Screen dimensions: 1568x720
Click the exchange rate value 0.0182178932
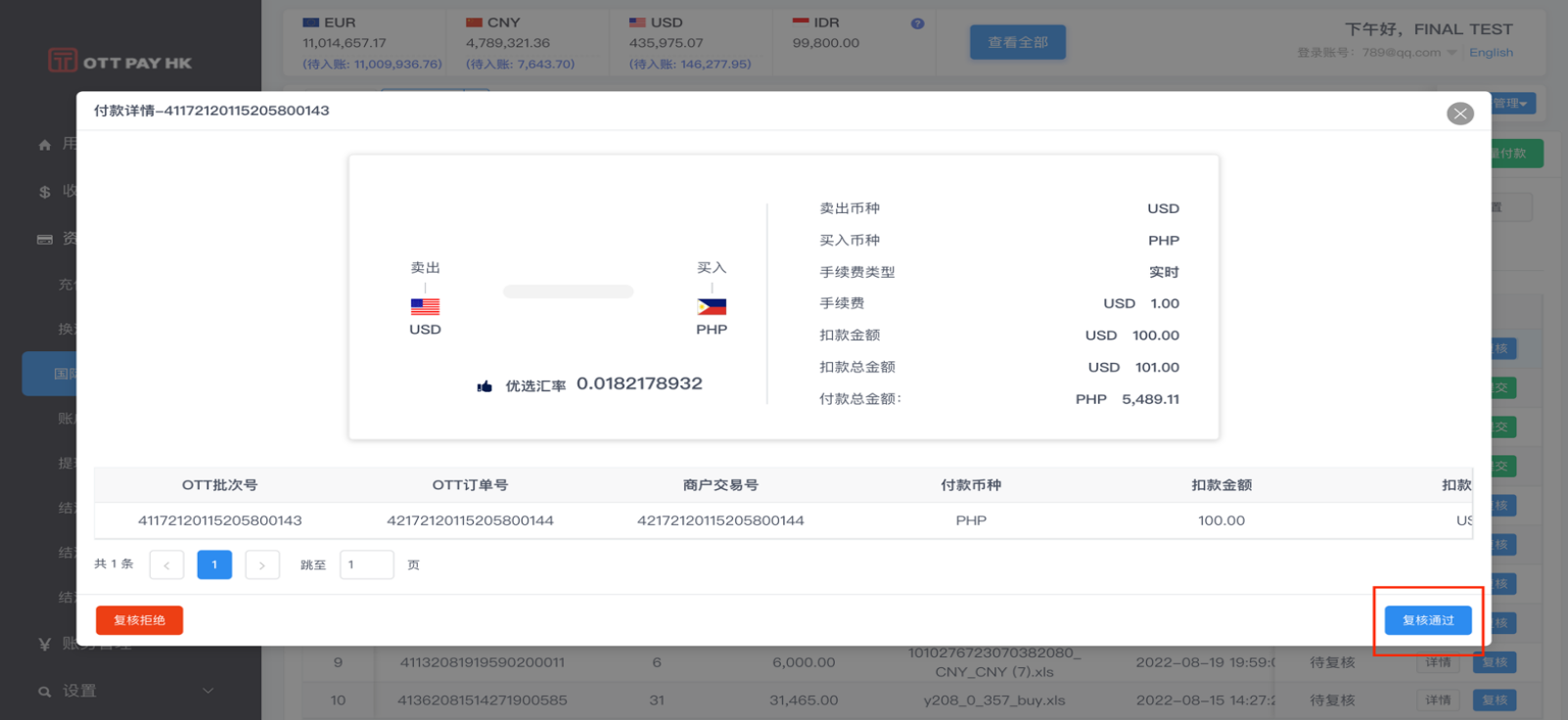tap(639, 383)
